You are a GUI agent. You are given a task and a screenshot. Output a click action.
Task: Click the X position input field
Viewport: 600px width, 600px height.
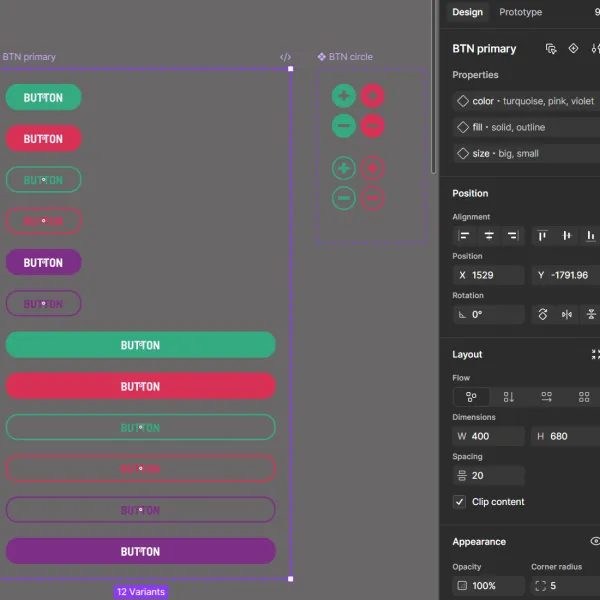pyautogui.click(x=489, y=275)
